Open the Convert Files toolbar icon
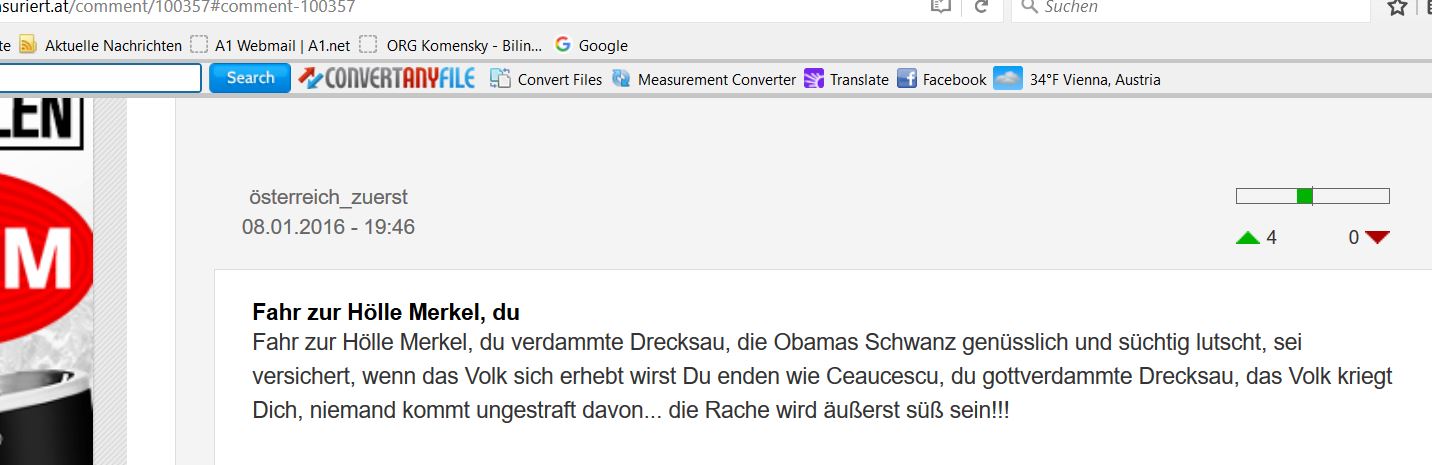 click(x=500, y=79)
